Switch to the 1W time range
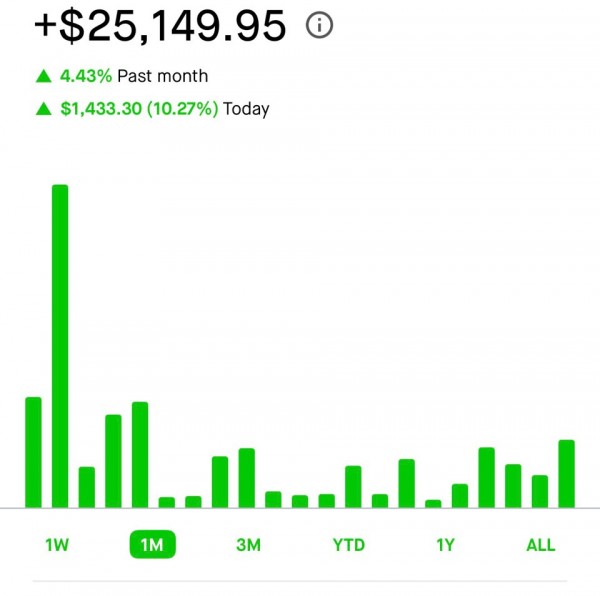 (57, 545)
